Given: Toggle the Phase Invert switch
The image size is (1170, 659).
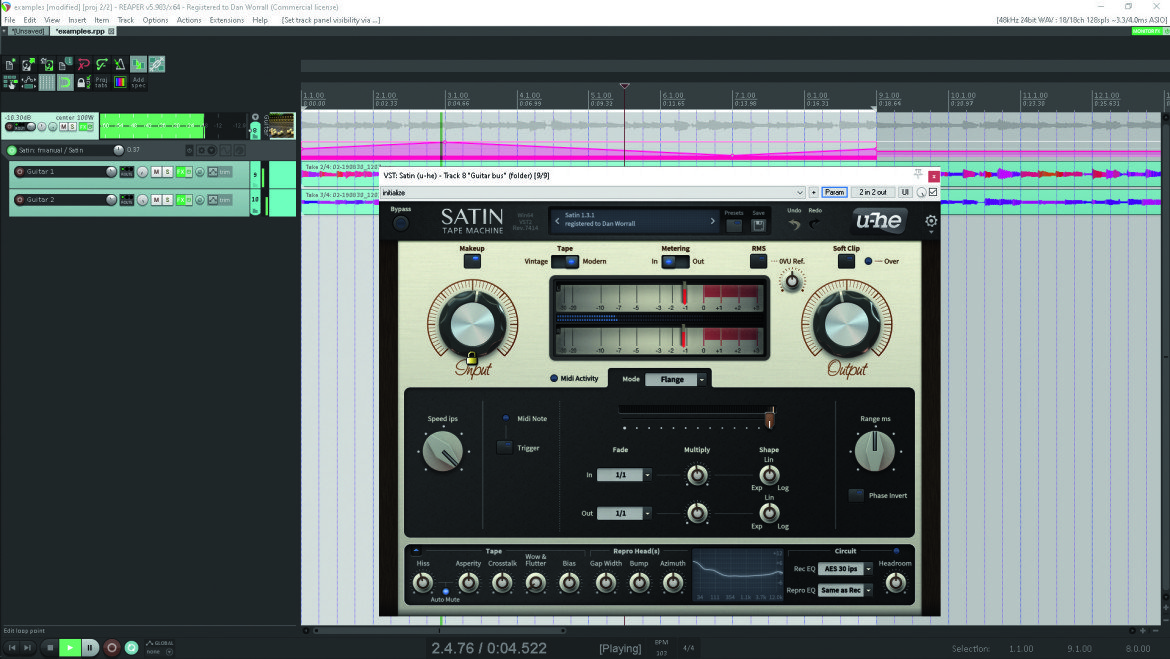Looking at the screenshot, I should click(x=856, y=495).
